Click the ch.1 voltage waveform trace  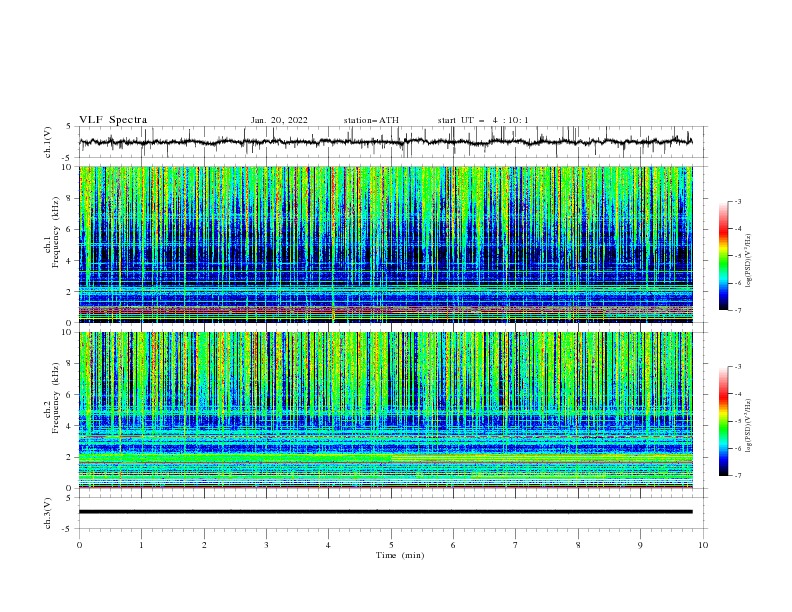pyautogui.click(x=386, y=142)
